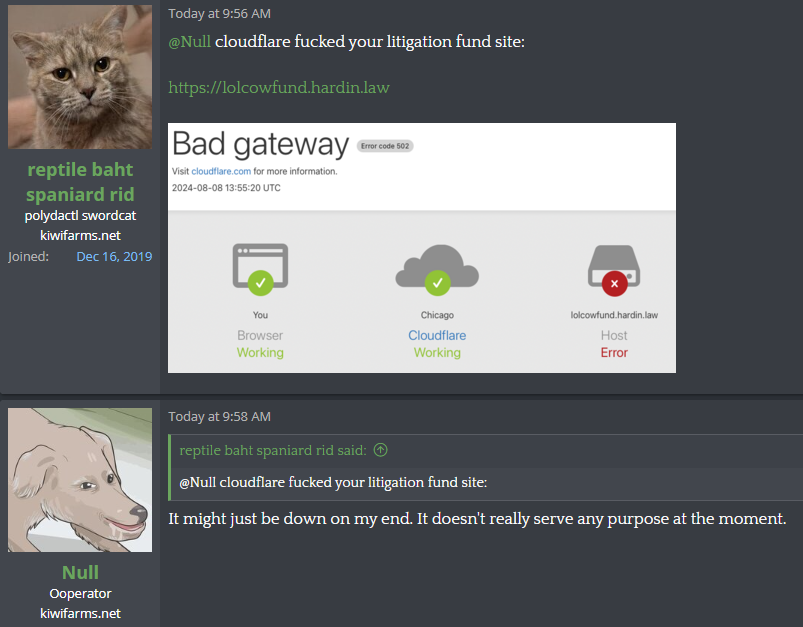Click the red X error badge
The width and height of the screenshot is (803, 627).
tap(615, 284)
